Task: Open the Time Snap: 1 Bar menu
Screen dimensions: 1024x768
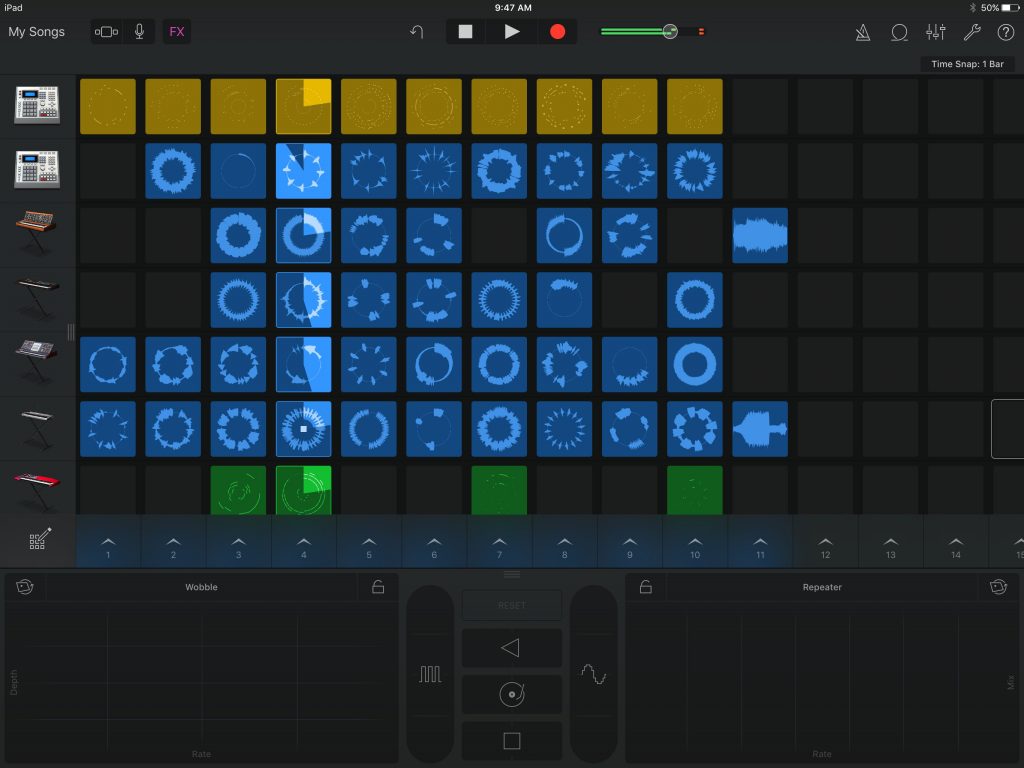Action: [967, 64]
